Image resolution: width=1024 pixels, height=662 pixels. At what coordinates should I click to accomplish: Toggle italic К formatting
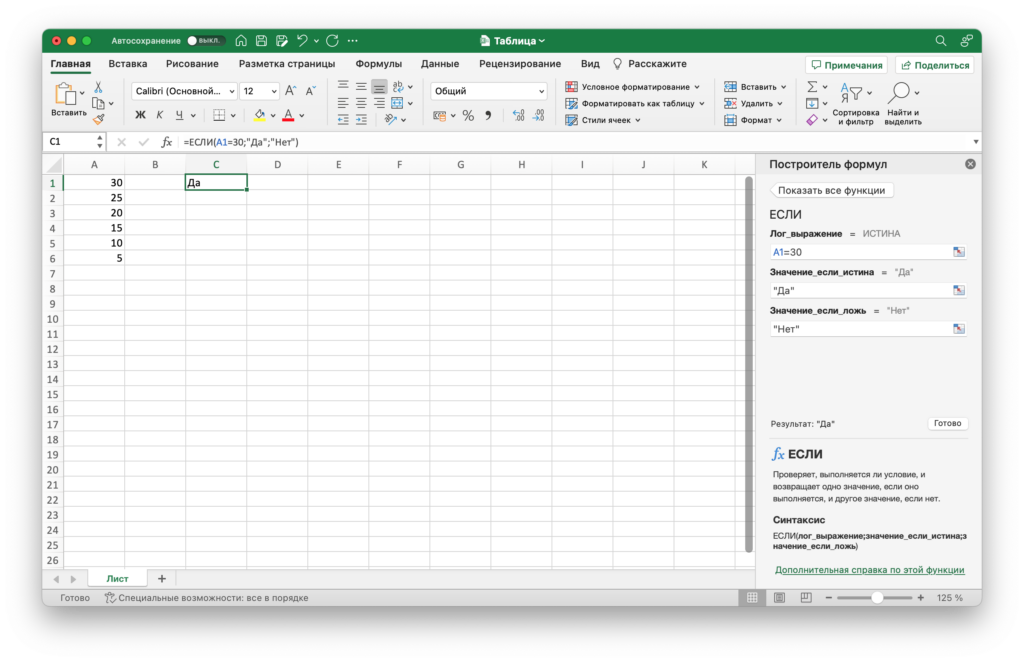point(159,116)
